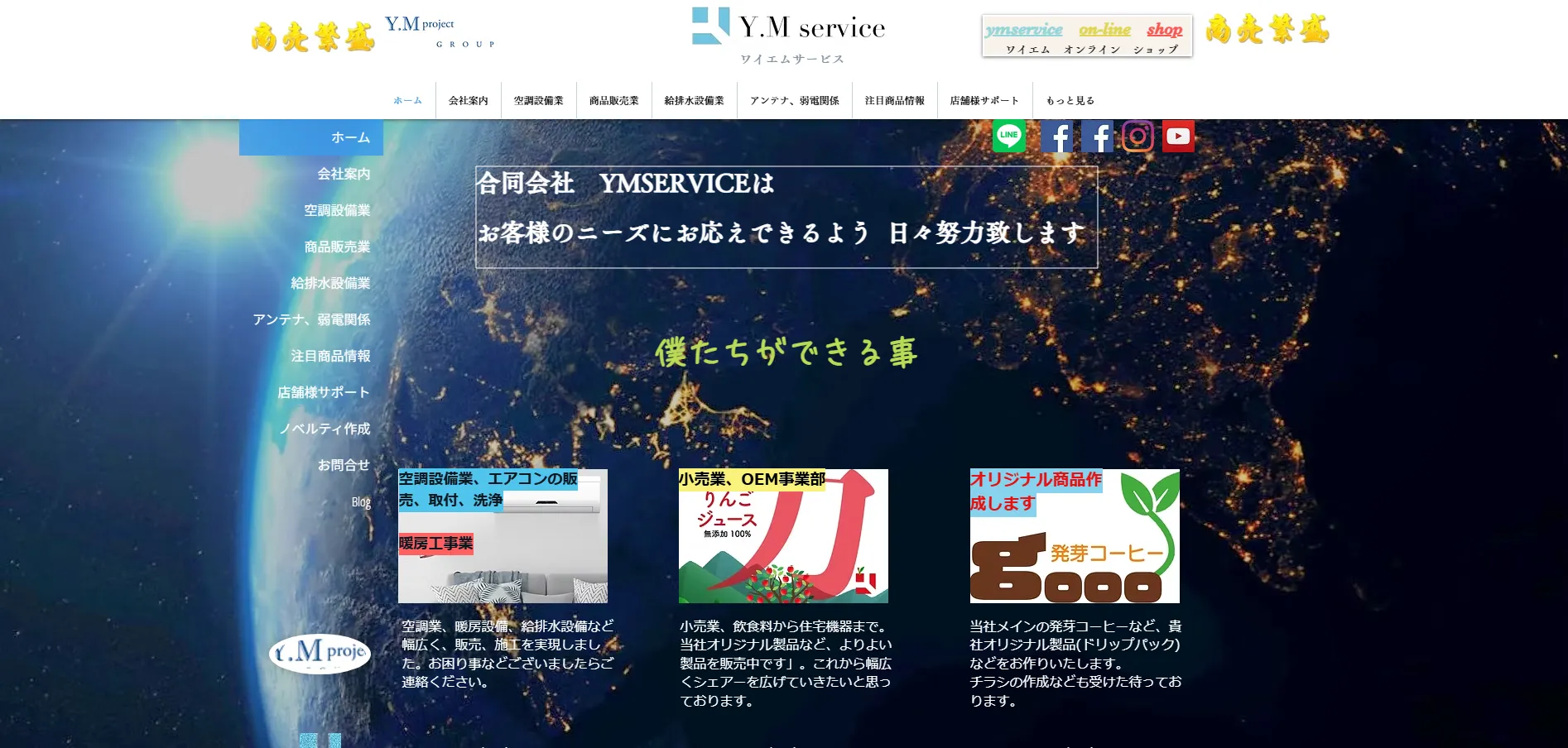Image resolution: width=1568 pixels, height=748 pixels.
Task: Open the Blog link in the sidebar
Action: click(x=361, y=501)
